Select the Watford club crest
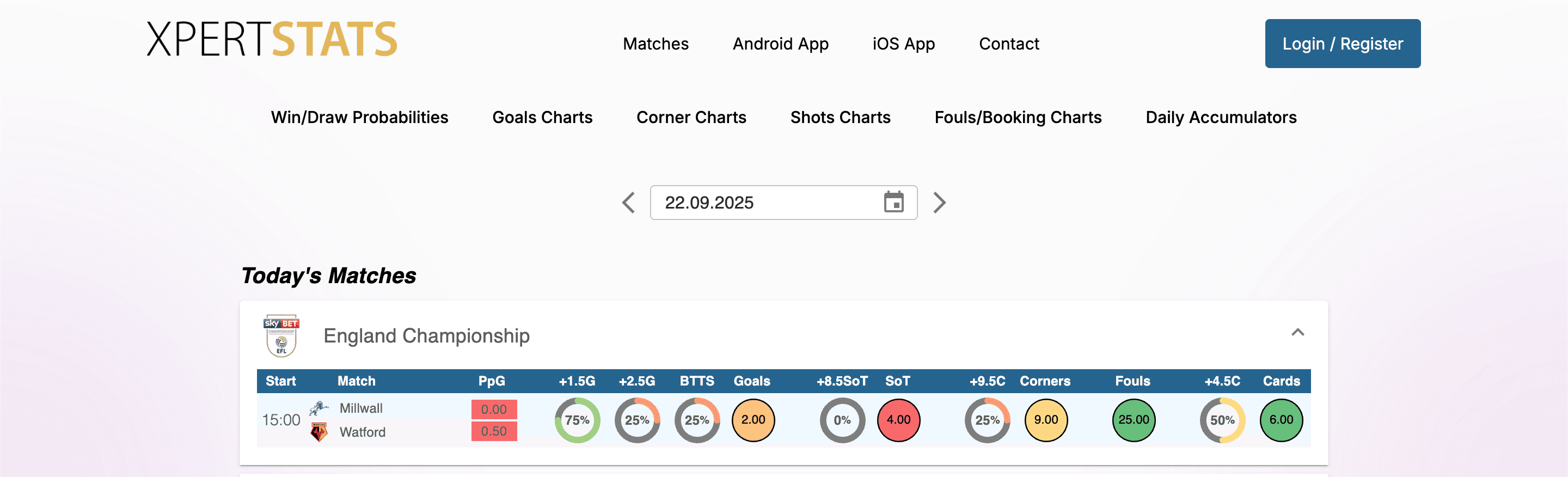1568x477 pixels. 320,432
